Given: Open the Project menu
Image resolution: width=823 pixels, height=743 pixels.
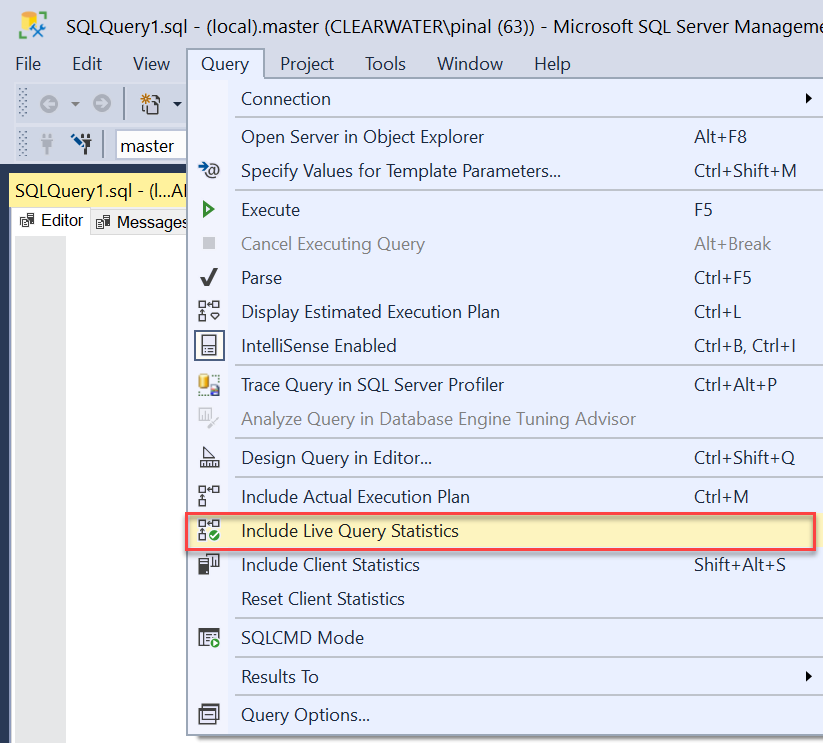Looking at the screenshot, I should (307, 64).
